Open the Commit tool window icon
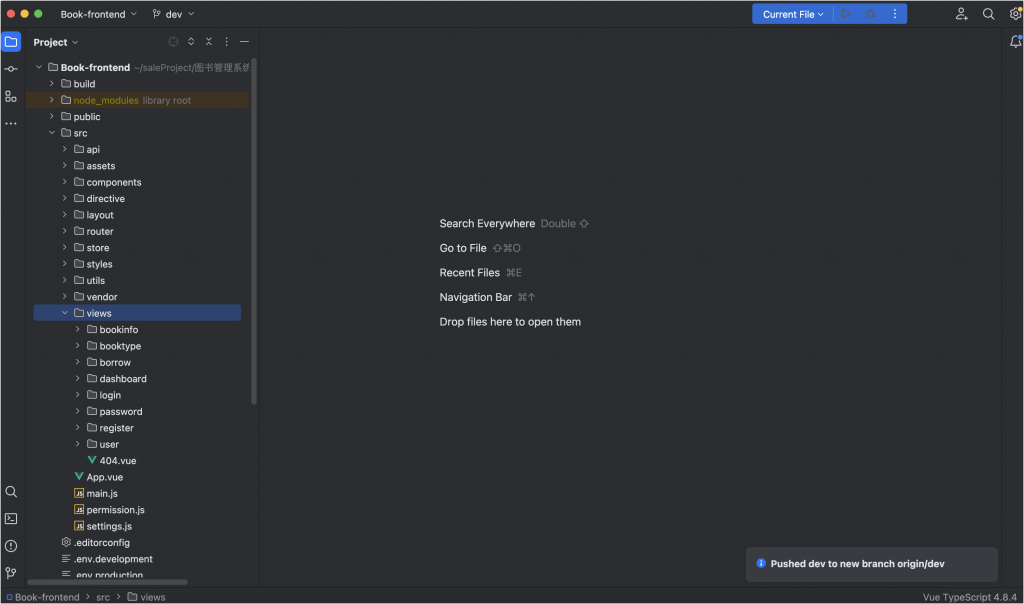This screenshot has height=604, width=1024. tap(11, 69)
